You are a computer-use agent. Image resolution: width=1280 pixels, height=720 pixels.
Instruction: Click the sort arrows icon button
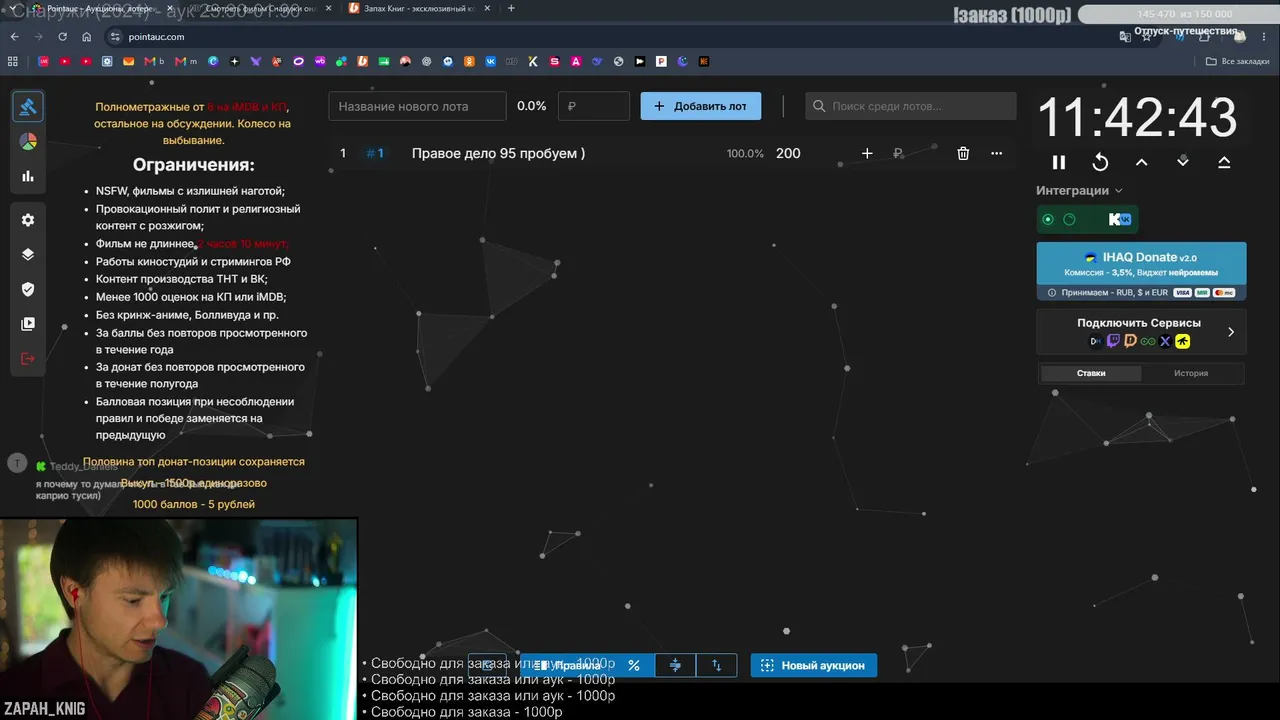tap(716, 665)
